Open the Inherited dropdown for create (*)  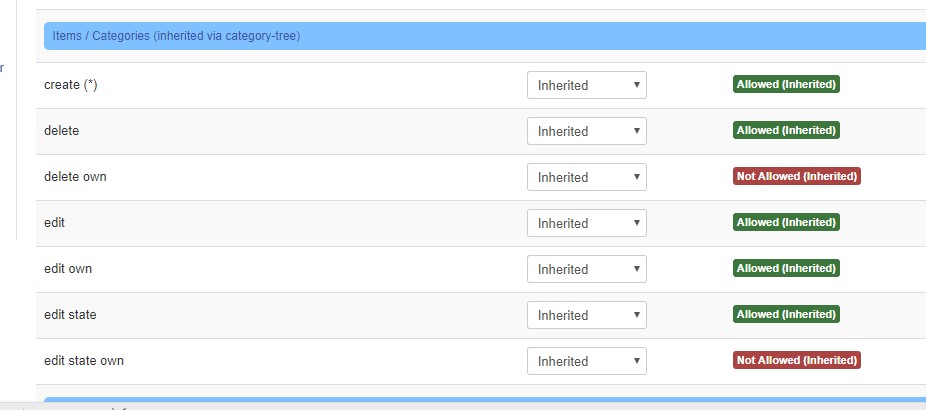pos(586,85)
